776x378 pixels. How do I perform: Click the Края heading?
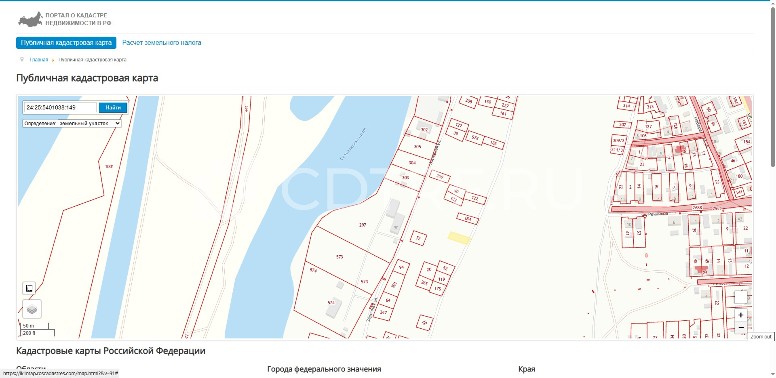coord(527,369)
